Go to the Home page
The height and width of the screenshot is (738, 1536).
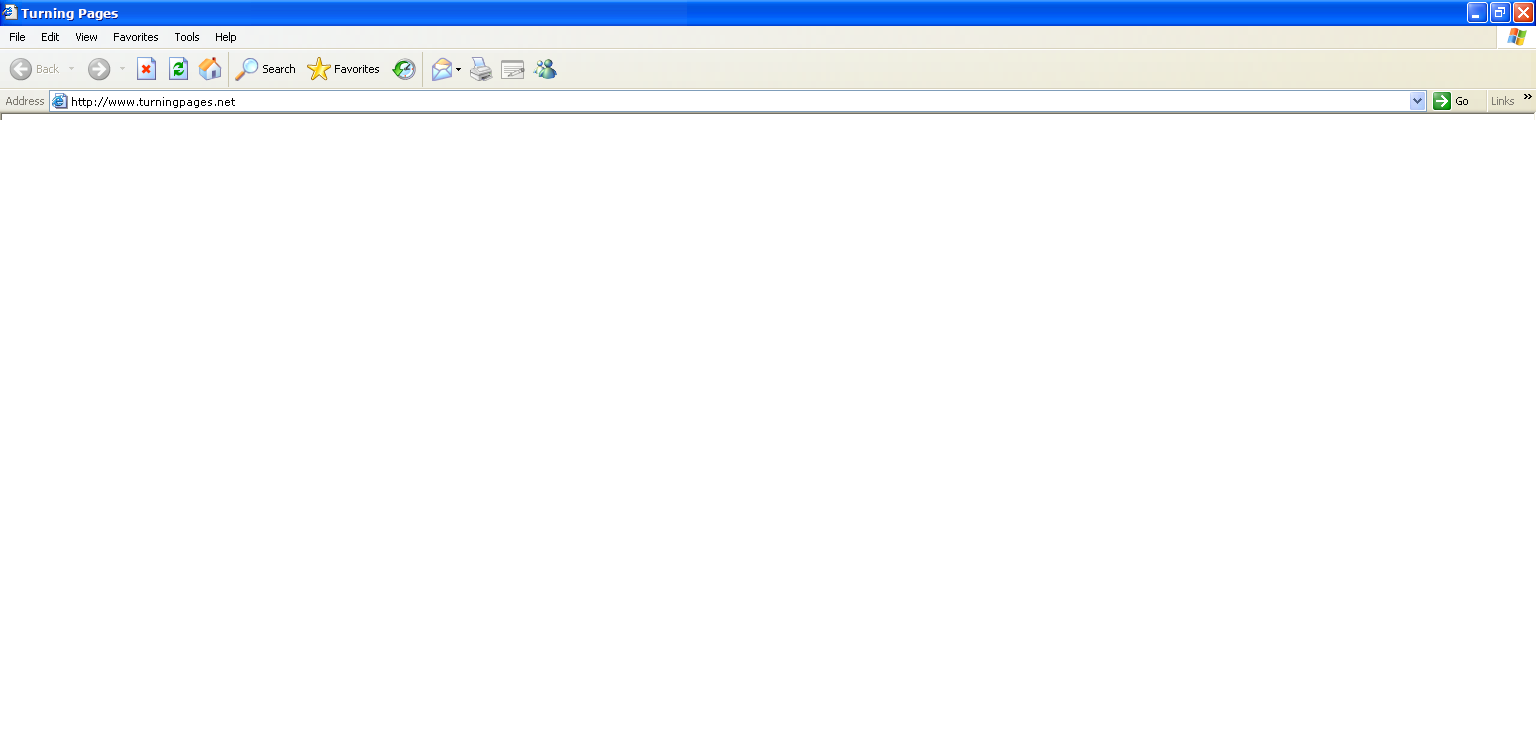click(210, 69)
